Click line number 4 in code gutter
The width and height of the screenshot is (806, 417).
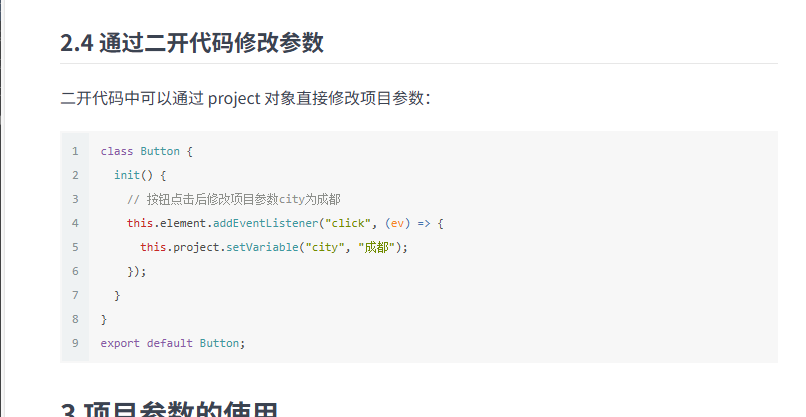tap(75, 223)
